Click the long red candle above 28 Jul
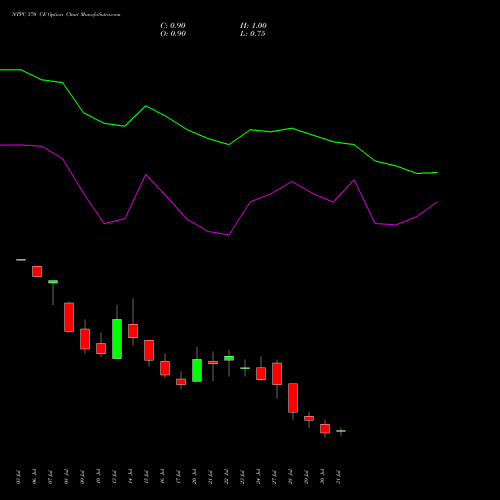The width and height of the screenshot is (500, 500). [x=293, y=398]
